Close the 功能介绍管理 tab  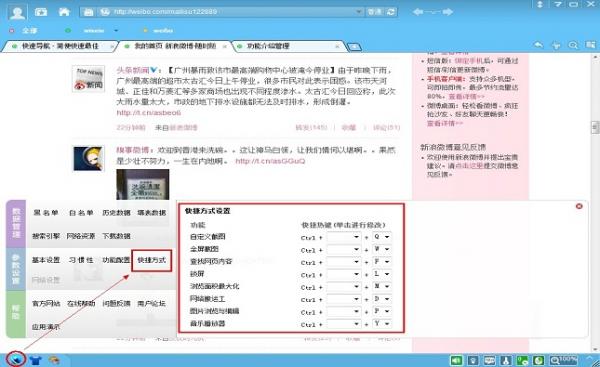[337, 46]
